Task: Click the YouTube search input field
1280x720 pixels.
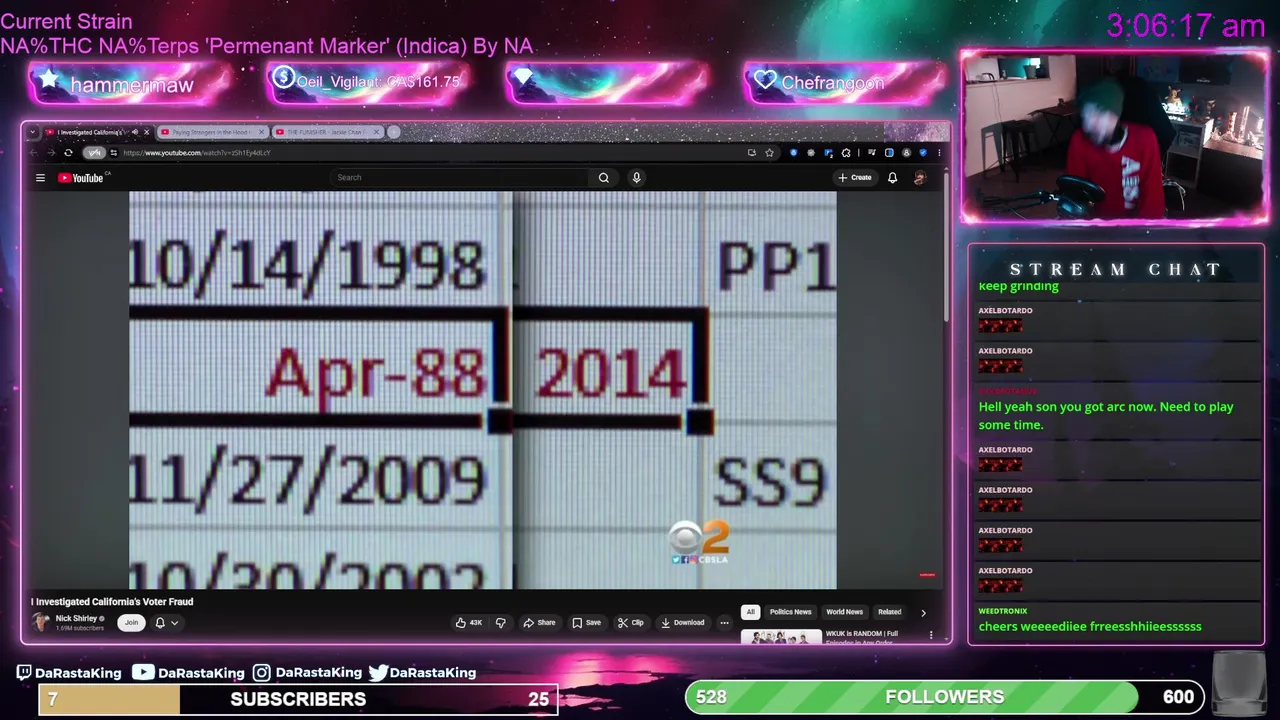Action: [460, 177]
